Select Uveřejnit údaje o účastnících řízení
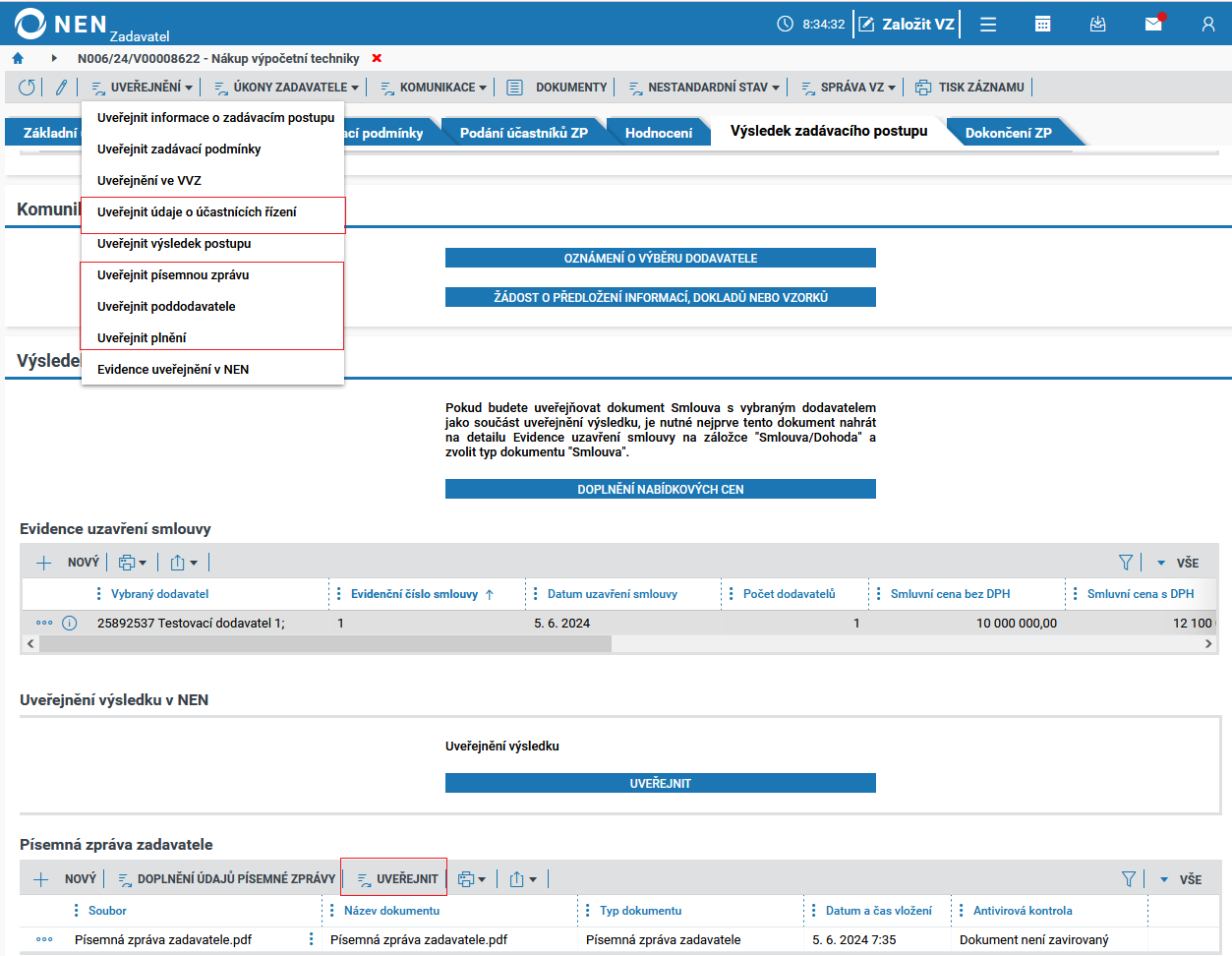Screen dimensions: 1232x956 point(197,211)
